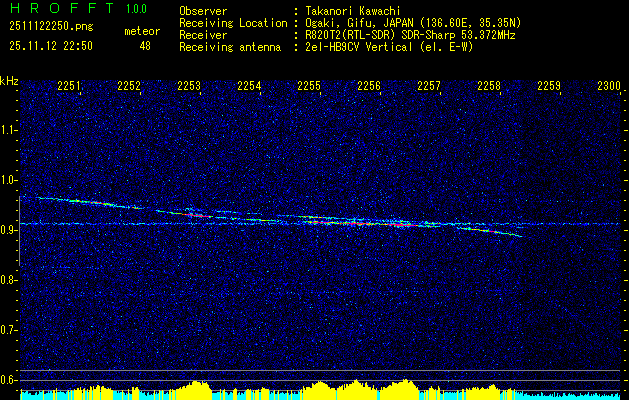Click observer name Takanori Kawachi
Image resolution: width=629 pixels, height=400 pixels.
click(353, 11)
